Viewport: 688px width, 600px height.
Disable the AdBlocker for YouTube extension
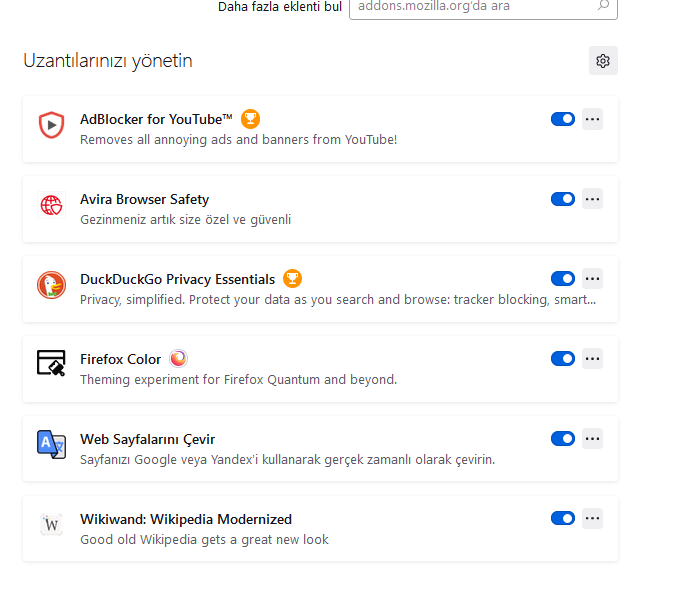pyautogui.click(x=563, y=119)
